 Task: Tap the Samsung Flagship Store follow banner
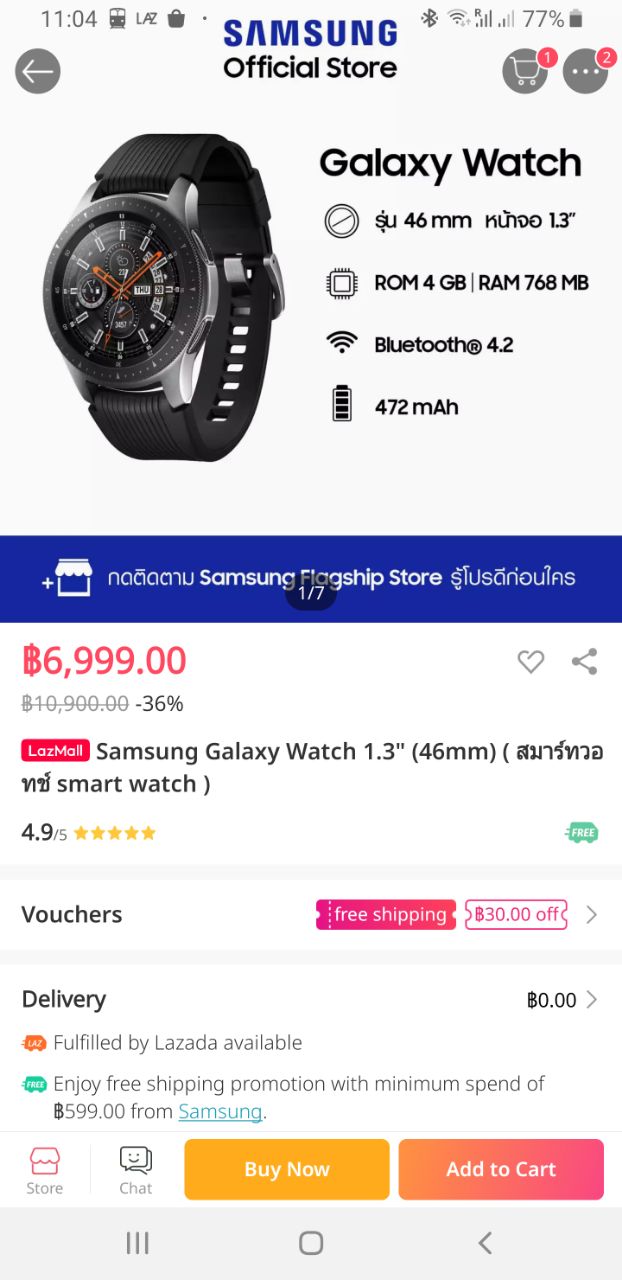[x=311, y=578]
